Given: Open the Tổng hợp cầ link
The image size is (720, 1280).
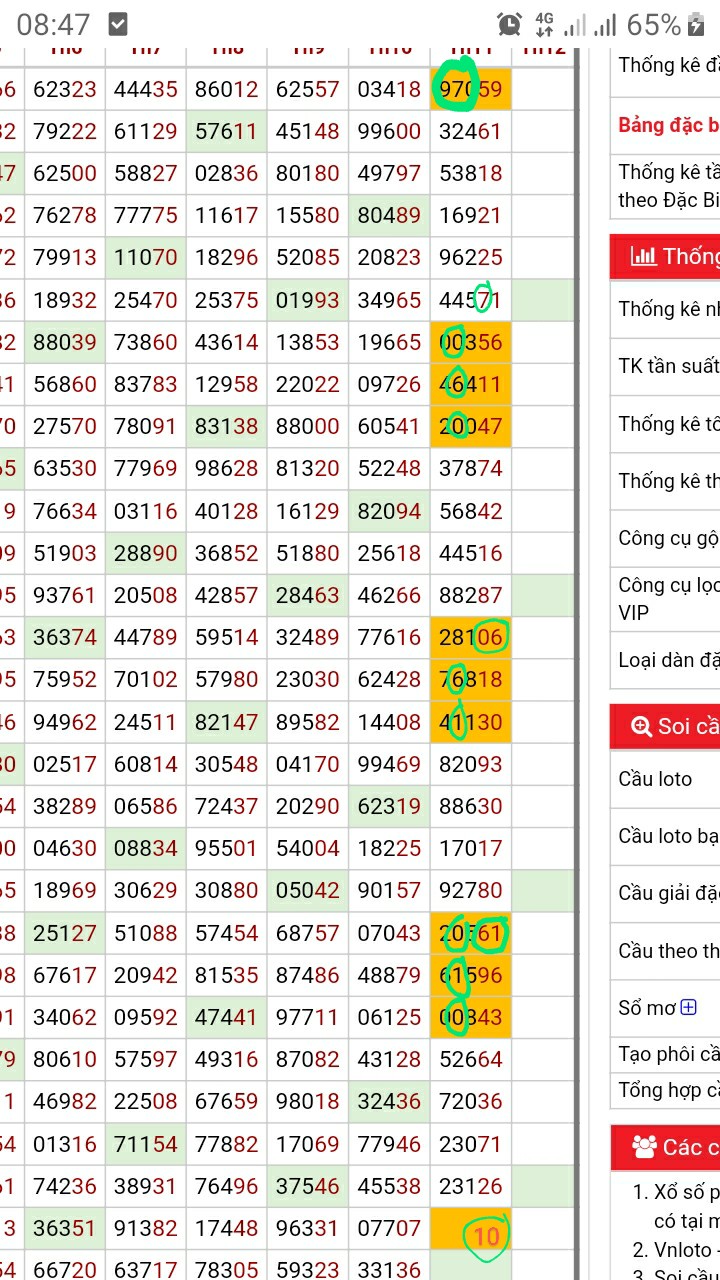Looking at the screenshot, I should [668, 1090].
